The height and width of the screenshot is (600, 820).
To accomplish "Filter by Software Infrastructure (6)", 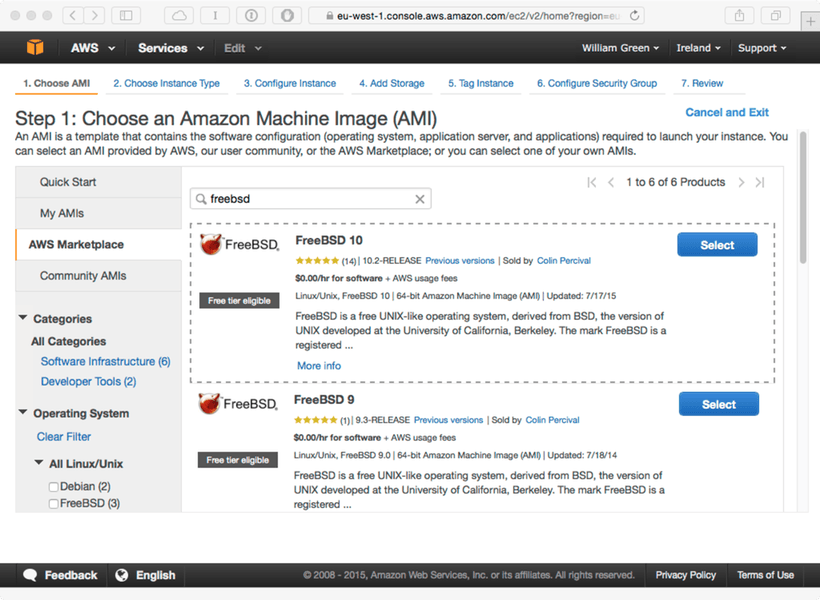I will point(106,361).
